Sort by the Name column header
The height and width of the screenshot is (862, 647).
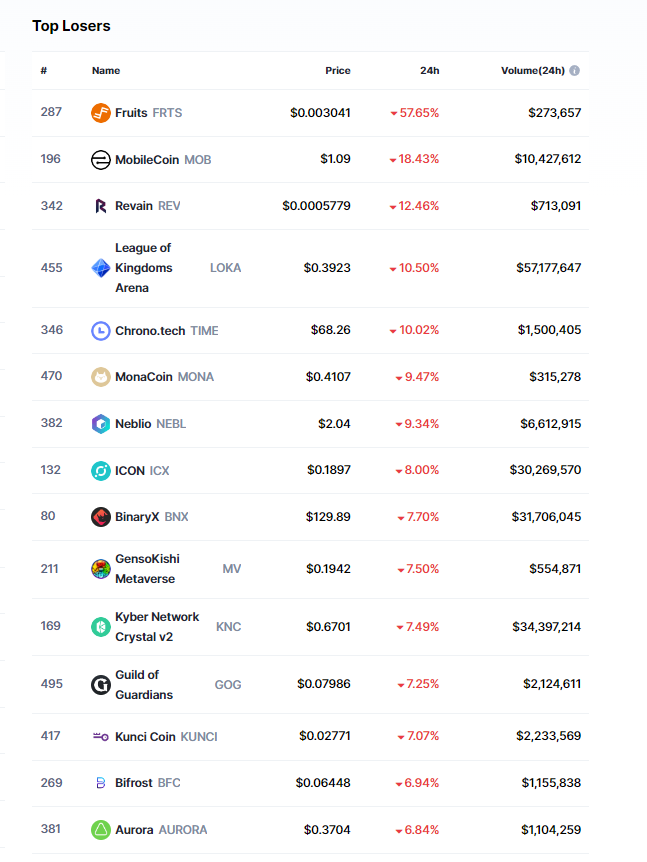106,71
